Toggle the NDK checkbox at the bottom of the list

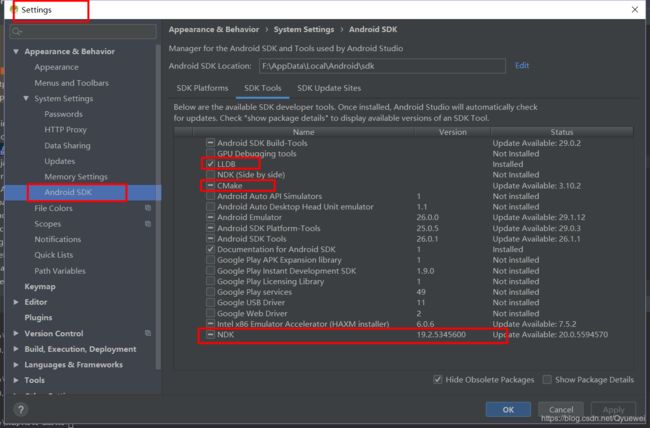point(211,334)
